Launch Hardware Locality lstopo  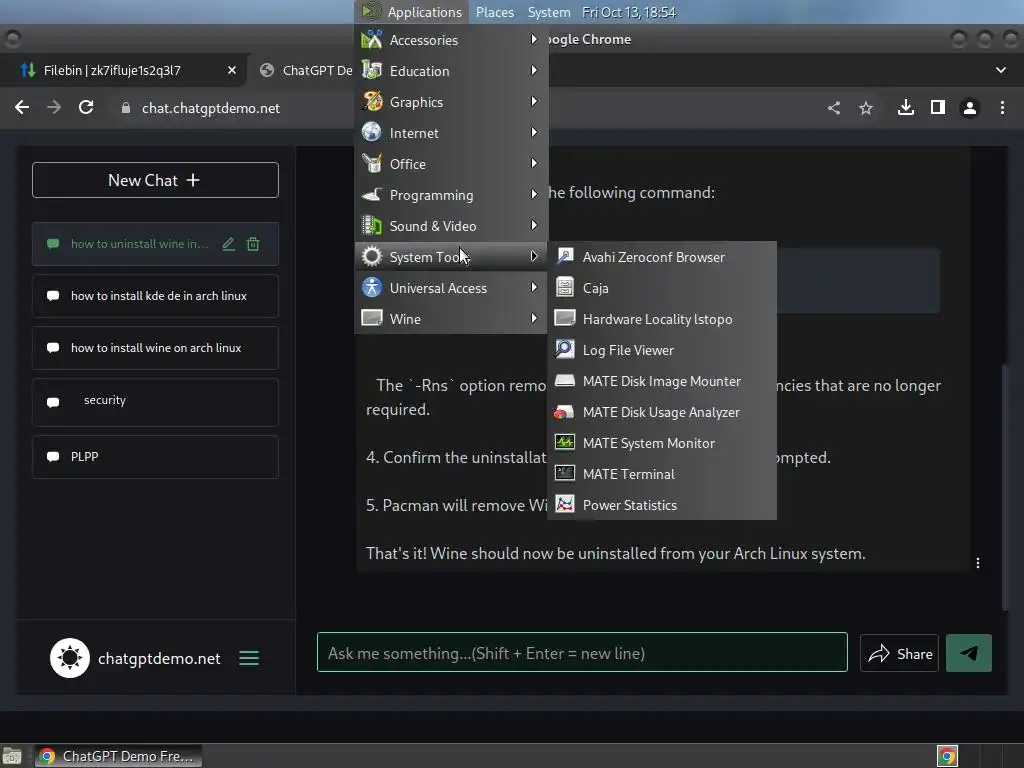pos(662,319)
